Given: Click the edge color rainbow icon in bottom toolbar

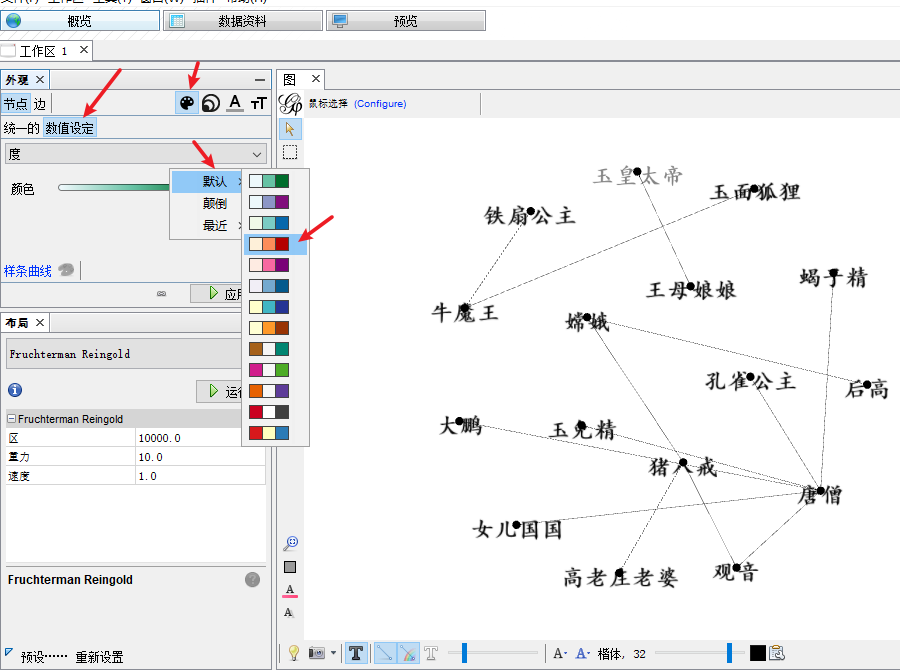Looking at the screenshot, I should point(408,652).
